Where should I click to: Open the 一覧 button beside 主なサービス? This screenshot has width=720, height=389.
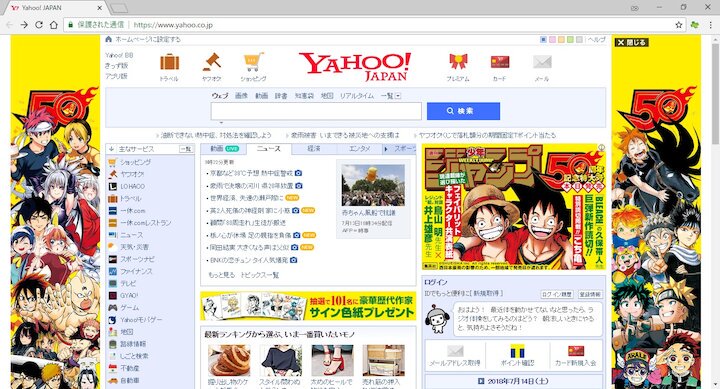[x=186, y=149]
